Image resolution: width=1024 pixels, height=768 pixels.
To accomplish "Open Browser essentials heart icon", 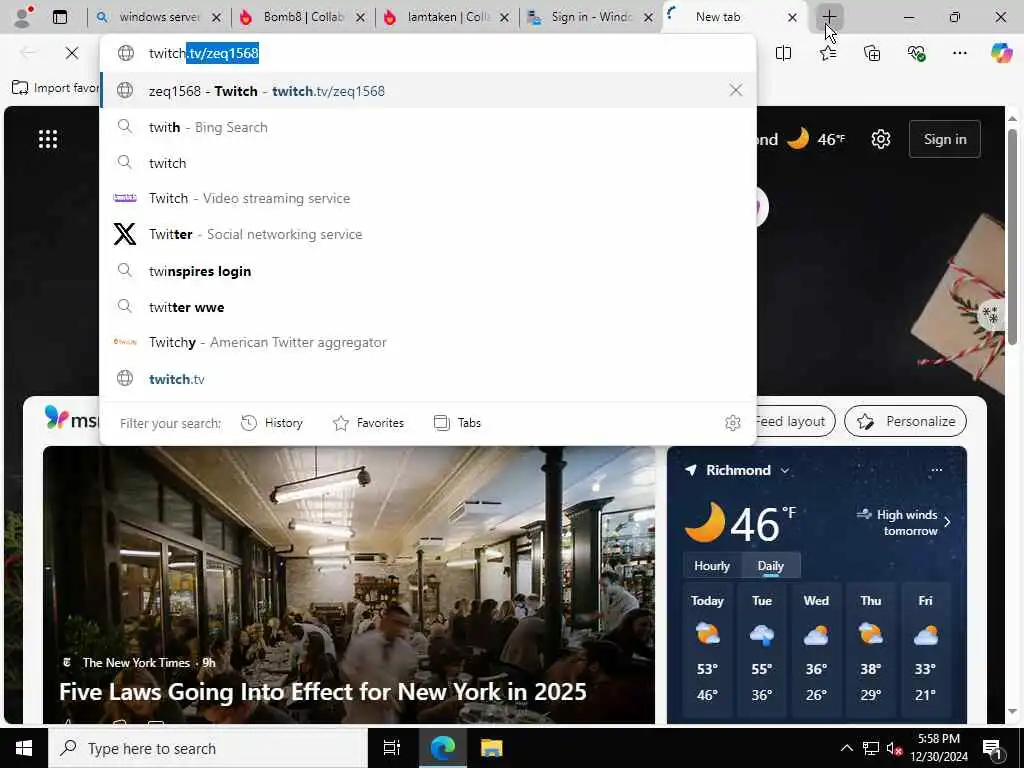I will 916,53.
